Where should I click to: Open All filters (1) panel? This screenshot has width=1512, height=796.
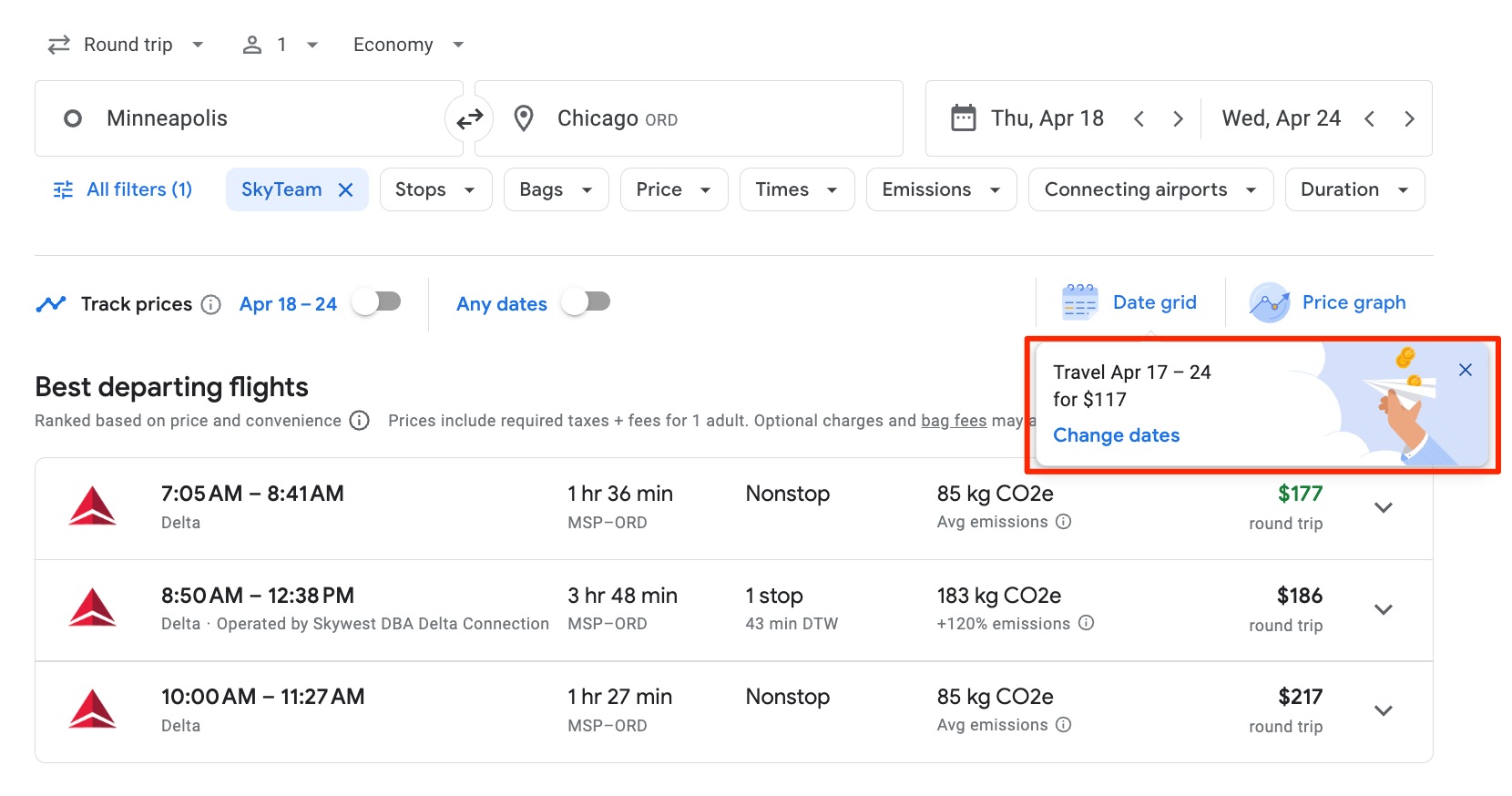pos(123,189)
